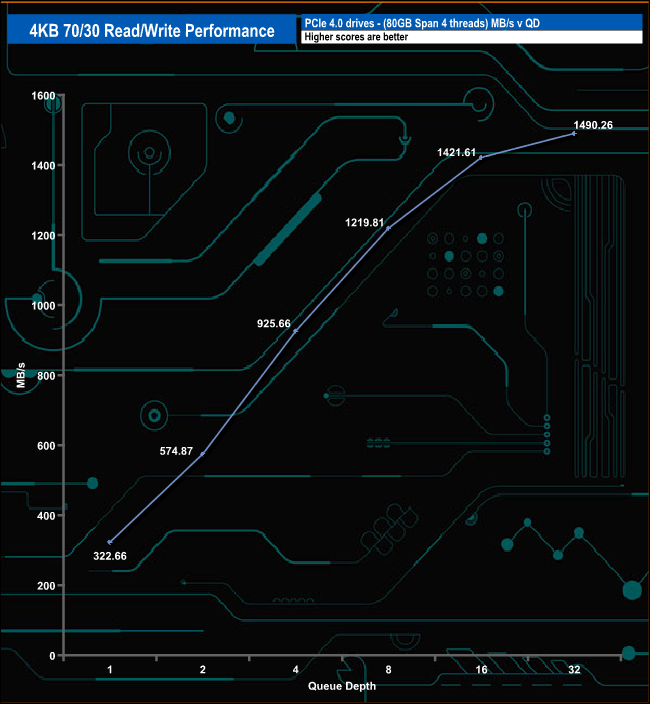Click the 0 y-axis label

tap(53, 656)
